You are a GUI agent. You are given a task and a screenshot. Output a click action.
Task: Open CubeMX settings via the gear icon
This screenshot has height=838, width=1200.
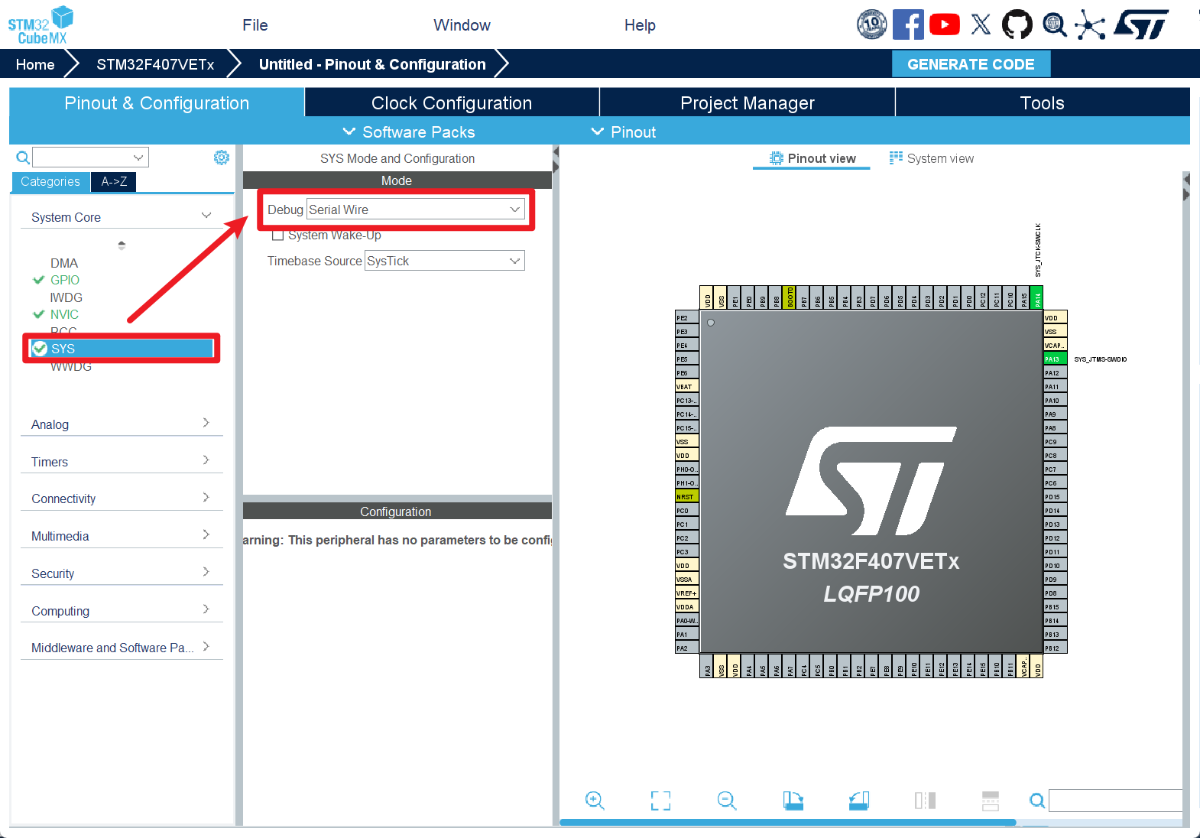pyautogui.click(x=221, y=157)
